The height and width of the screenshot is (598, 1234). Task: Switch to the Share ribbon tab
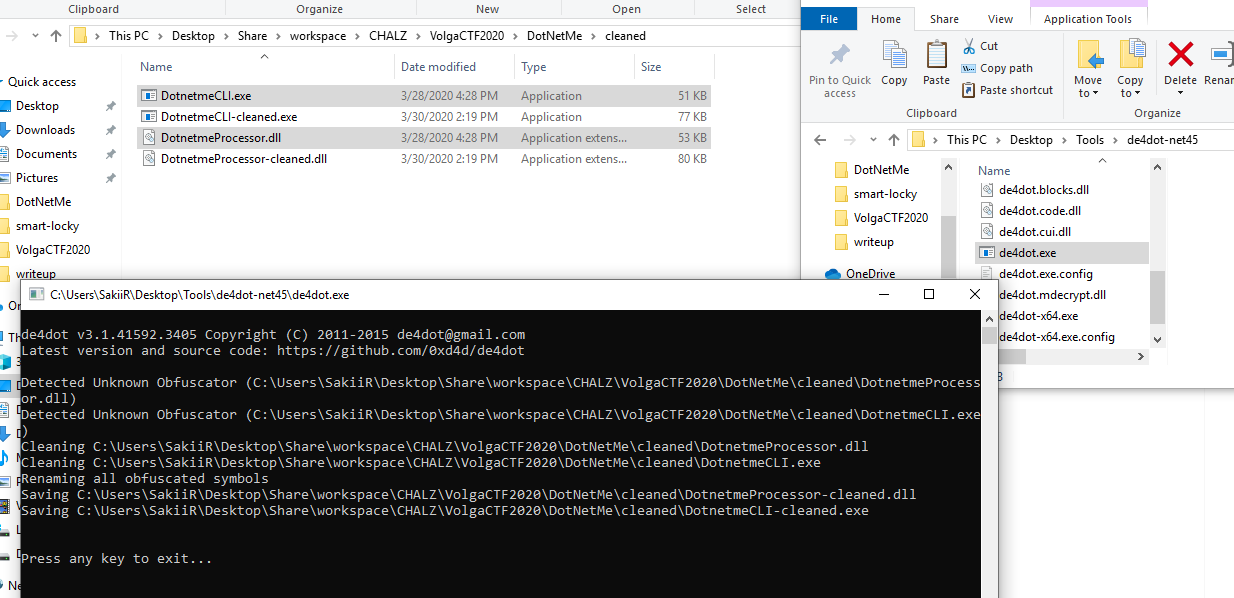(944, 19)
